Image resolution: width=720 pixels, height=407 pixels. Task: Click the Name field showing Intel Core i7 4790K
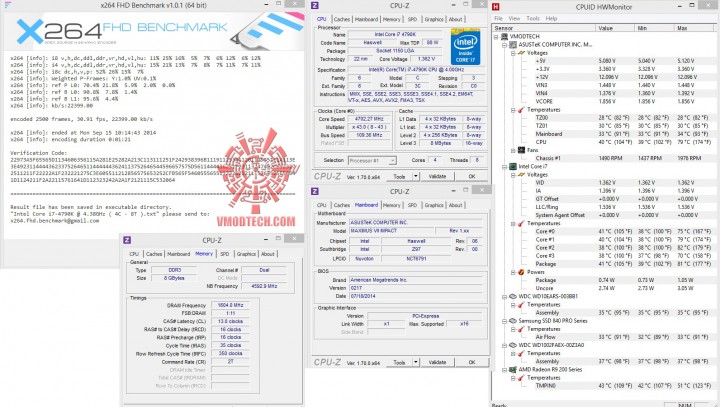[395, 34]
